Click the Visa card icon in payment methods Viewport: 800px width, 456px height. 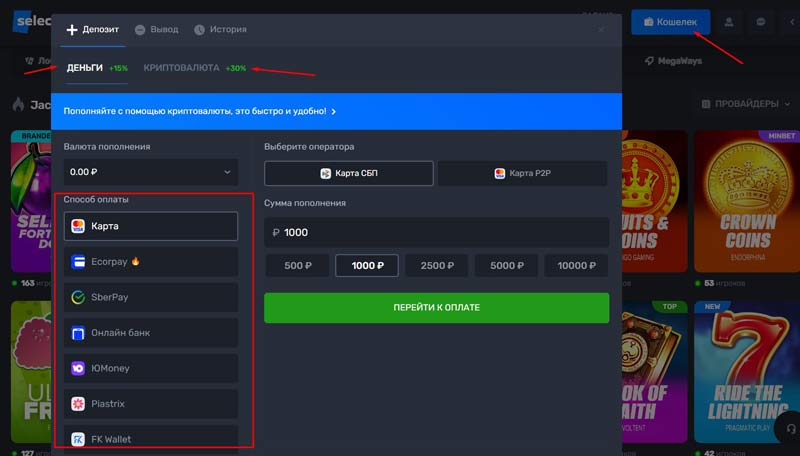tap(78, 227)
